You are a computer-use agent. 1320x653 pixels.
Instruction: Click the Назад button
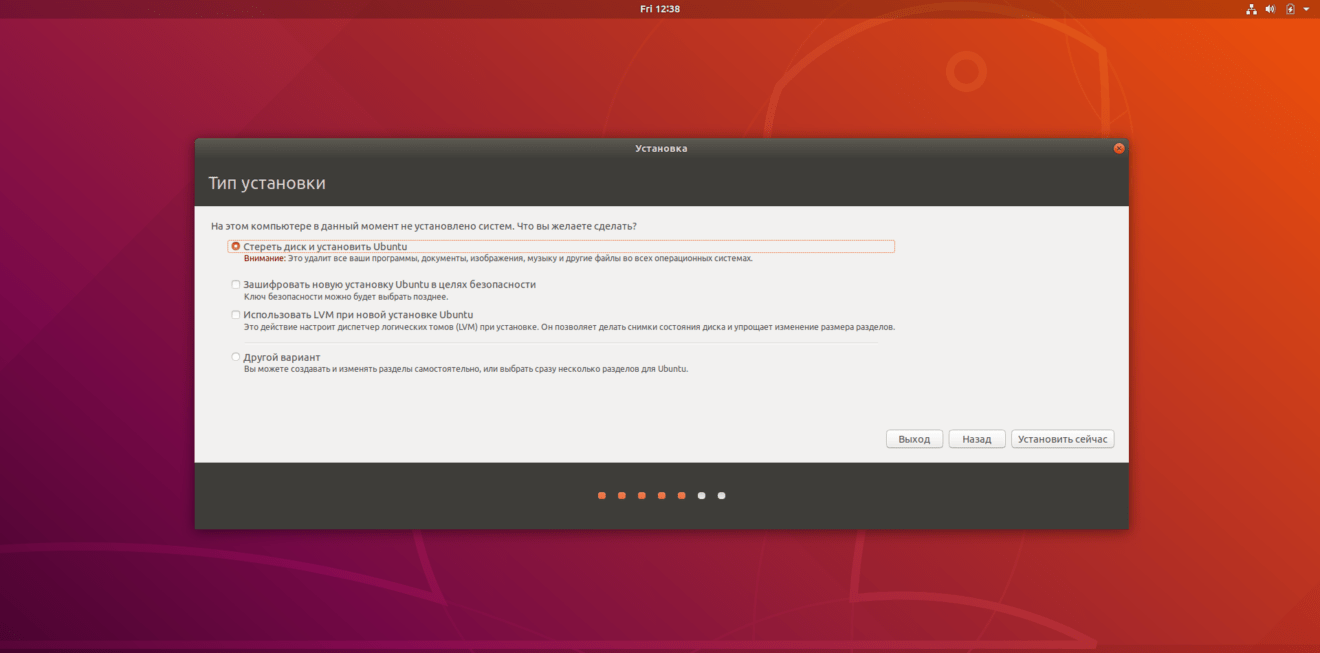coord(976,438)
